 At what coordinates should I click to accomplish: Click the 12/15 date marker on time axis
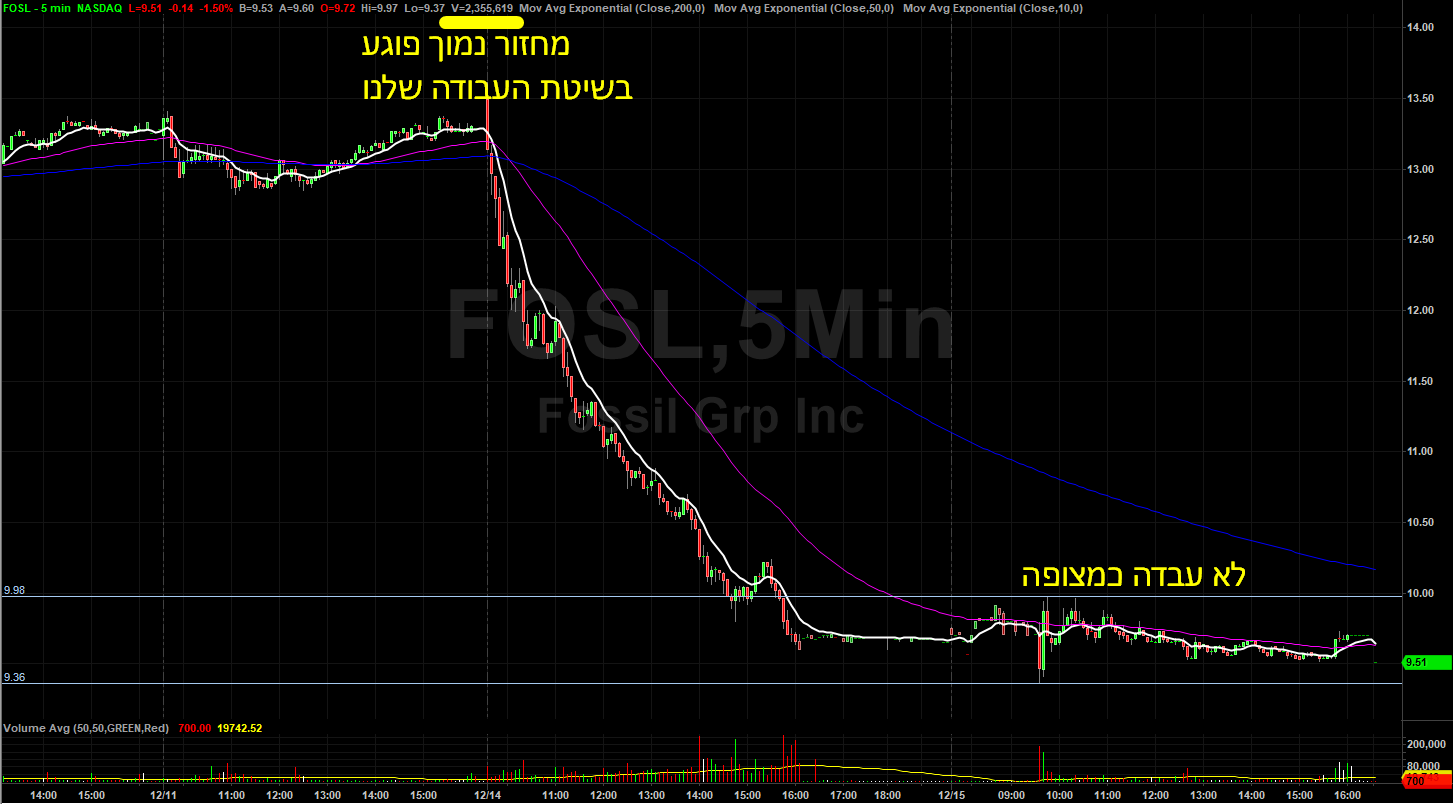click(950, 796)
